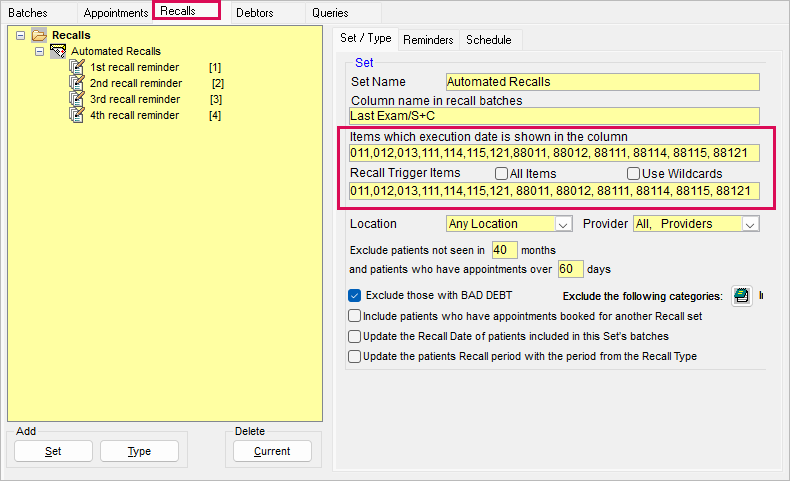
Task: Click the Delete Current button
Action: 272,451
